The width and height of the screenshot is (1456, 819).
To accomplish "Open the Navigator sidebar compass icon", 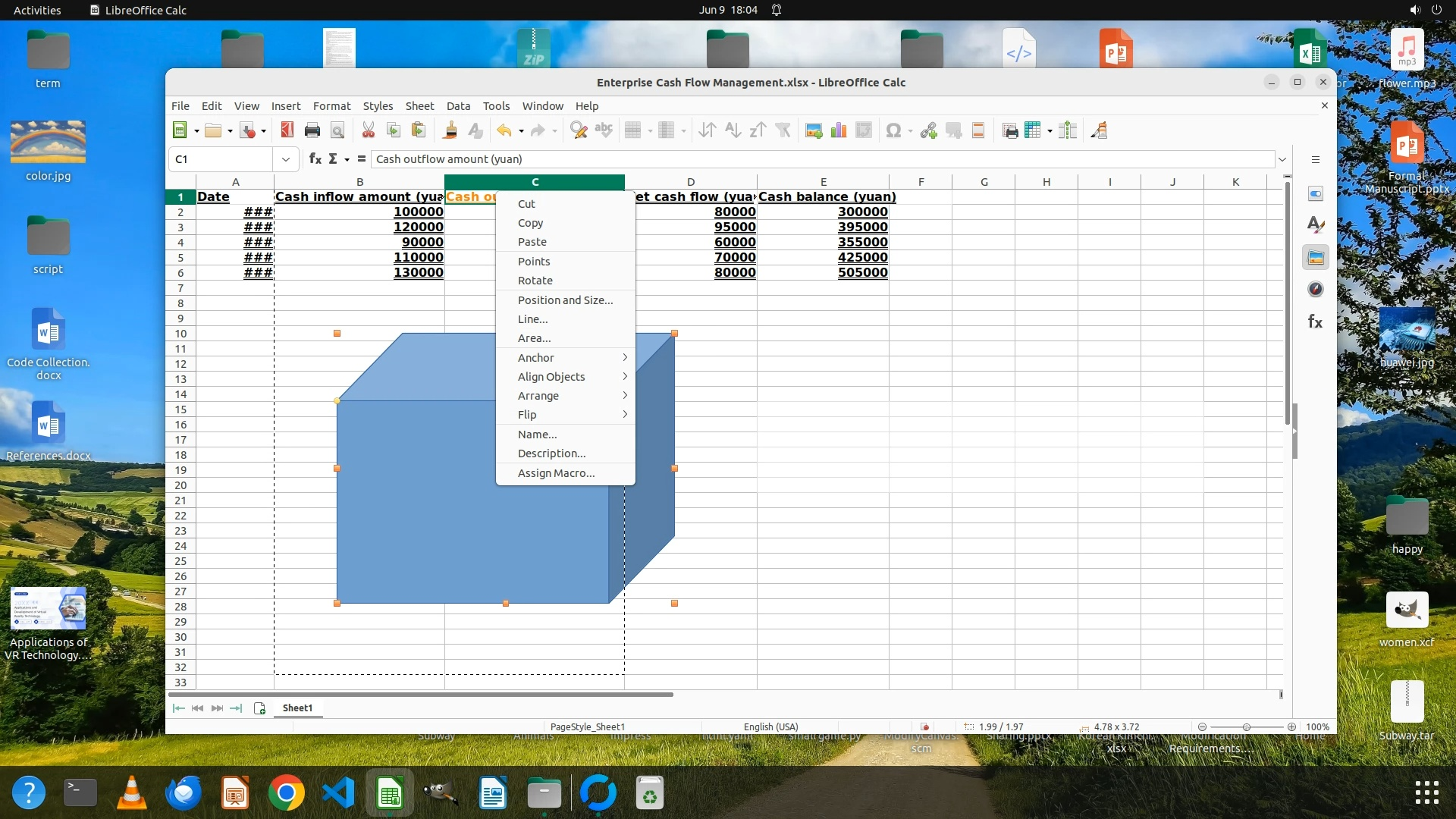I will pyautogui.click(x=1315, y=289).
